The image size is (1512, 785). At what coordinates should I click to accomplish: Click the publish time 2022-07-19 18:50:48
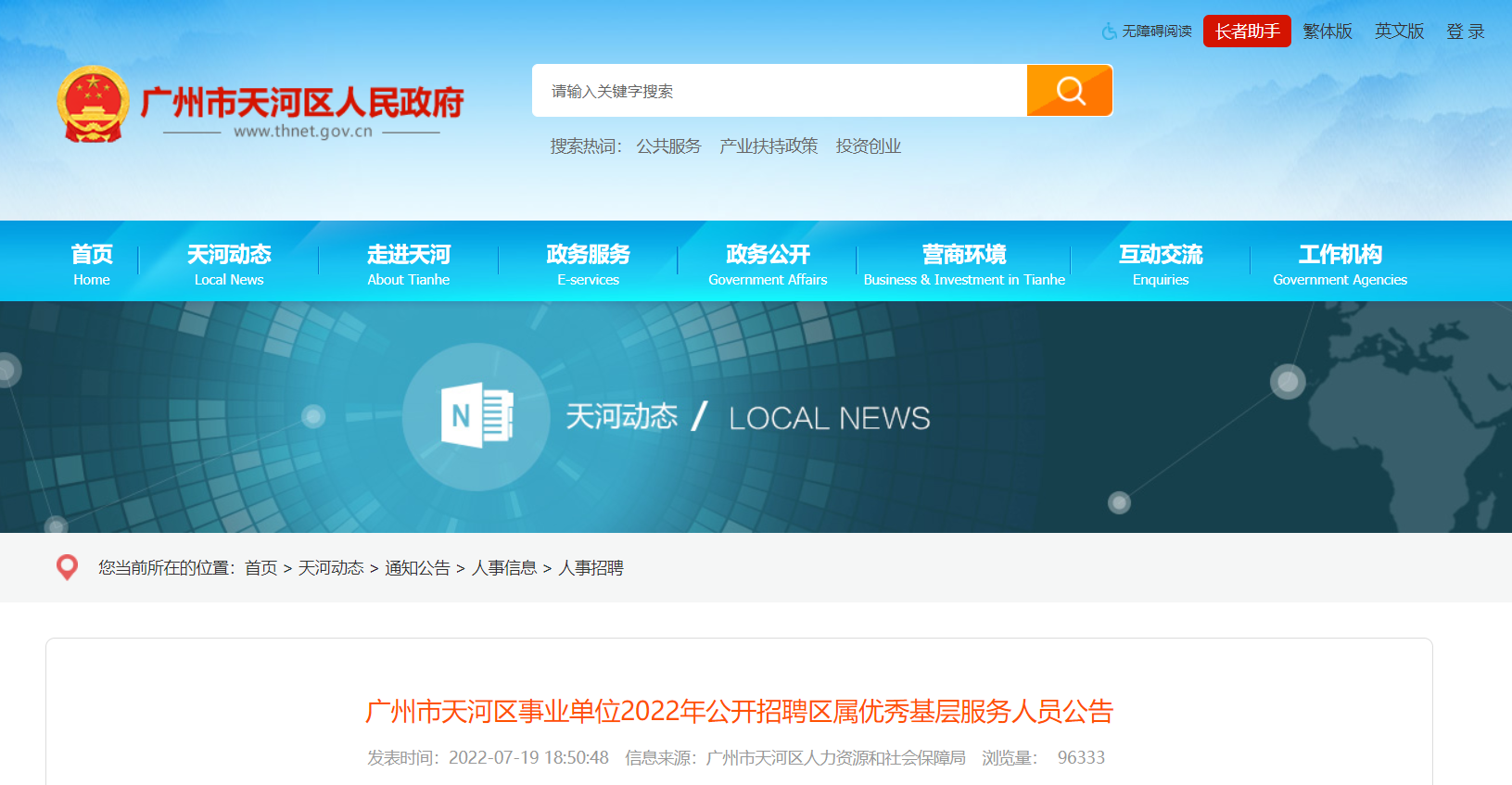point(528,758)
